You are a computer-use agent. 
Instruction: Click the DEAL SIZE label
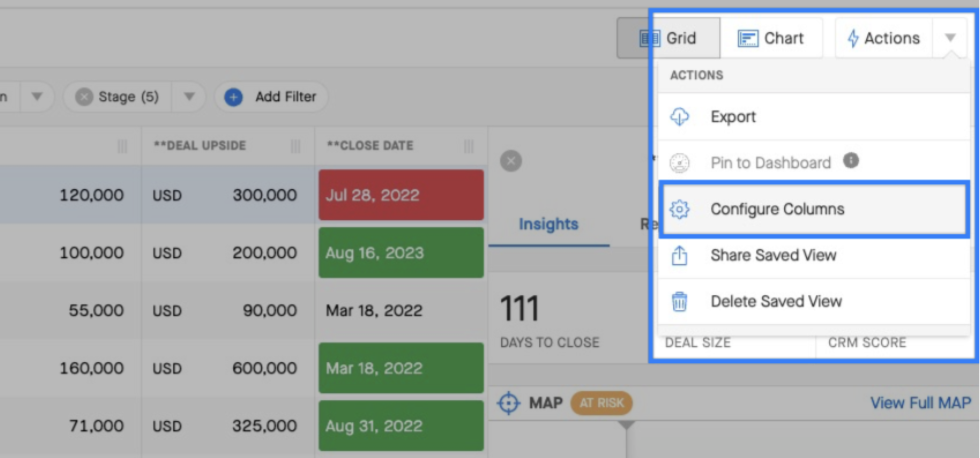[698, 342]
